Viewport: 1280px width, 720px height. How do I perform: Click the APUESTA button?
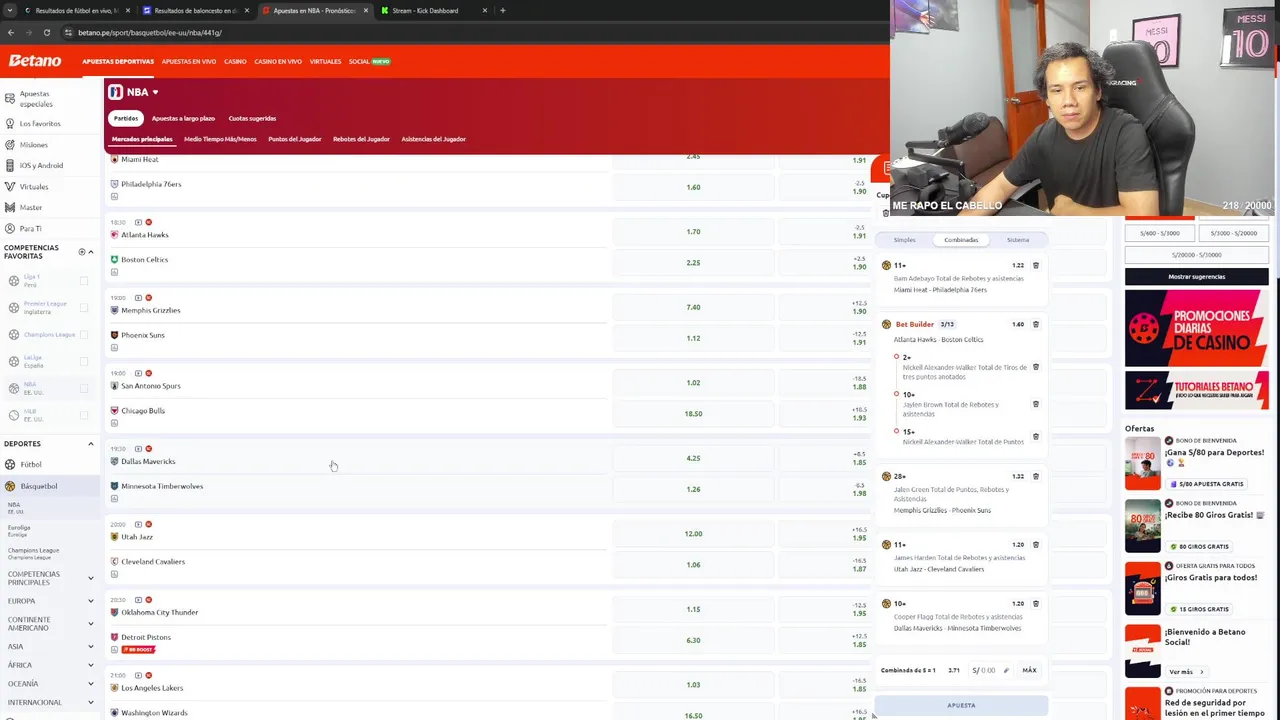click(961, 706)
